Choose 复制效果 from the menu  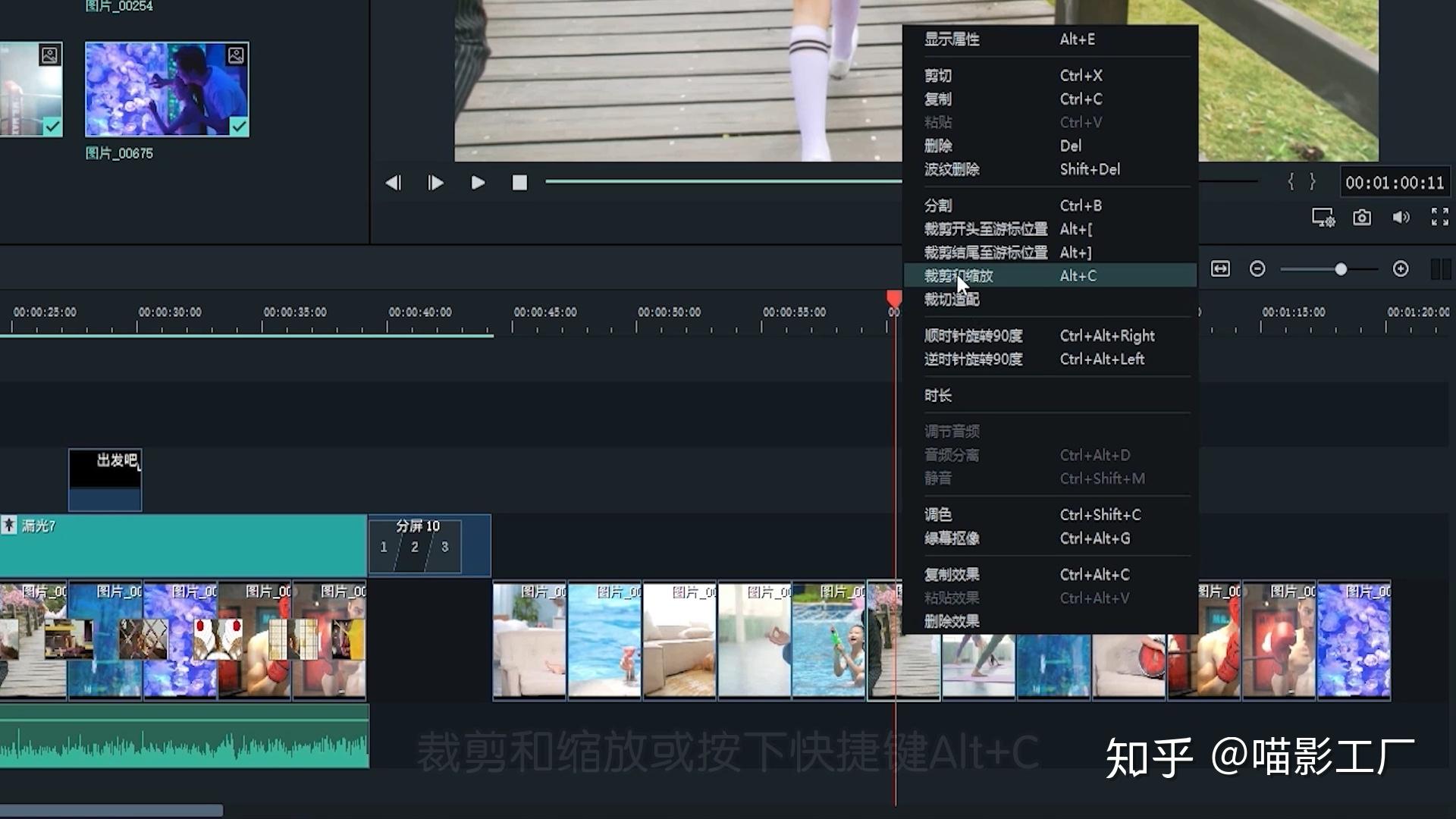tap(1050, 575)
